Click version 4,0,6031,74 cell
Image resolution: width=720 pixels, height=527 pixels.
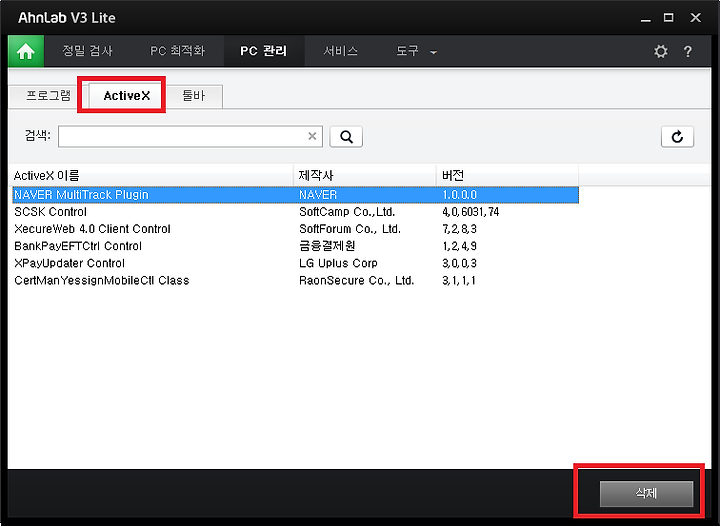coord(471,212)
